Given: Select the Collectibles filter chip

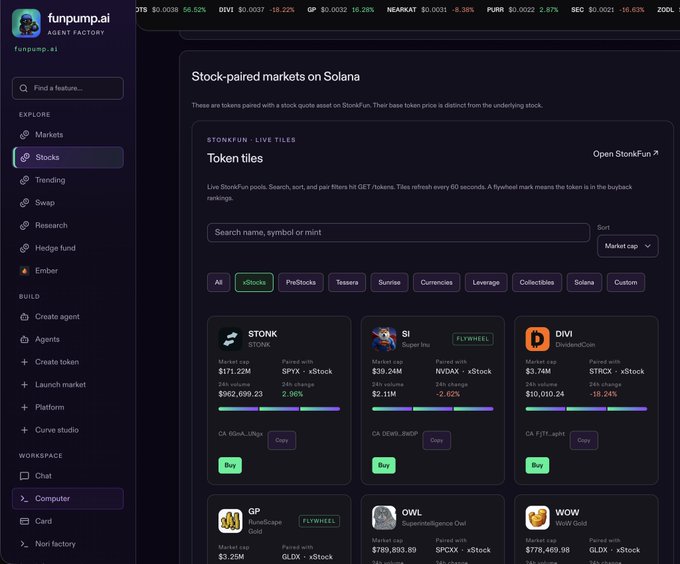Looking at the screenshot, I should coord(537,283).
